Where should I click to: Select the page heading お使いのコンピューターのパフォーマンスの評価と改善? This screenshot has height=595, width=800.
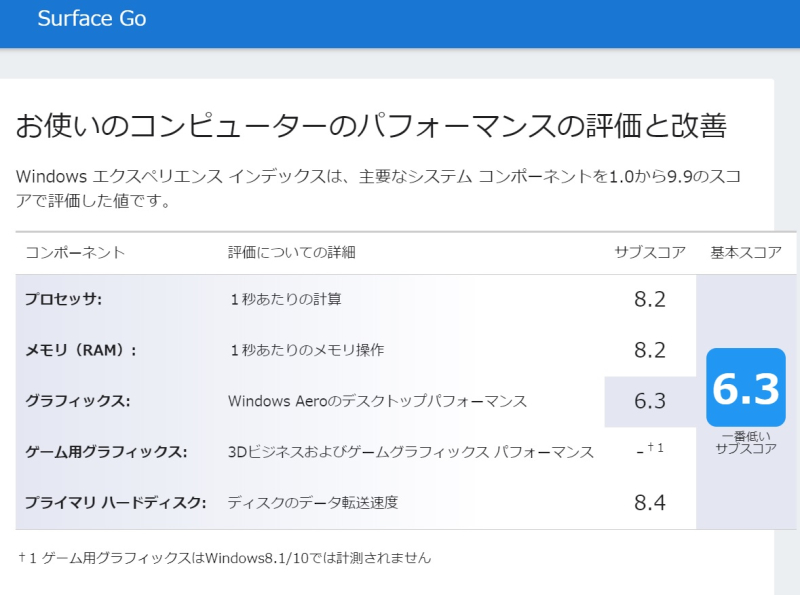click(371, 126)
